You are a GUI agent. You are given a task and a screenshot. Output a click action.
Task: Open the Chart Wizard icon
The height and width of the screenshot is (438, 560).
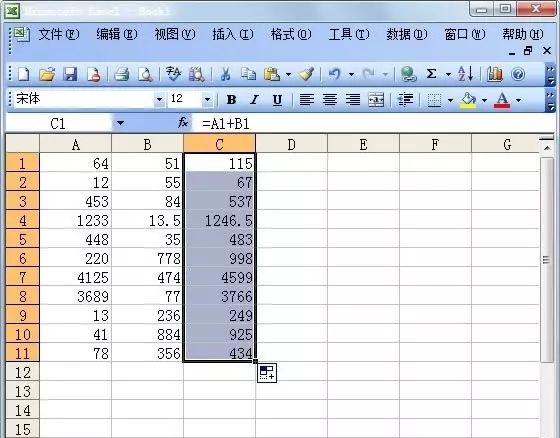click(x=495, y=74)
